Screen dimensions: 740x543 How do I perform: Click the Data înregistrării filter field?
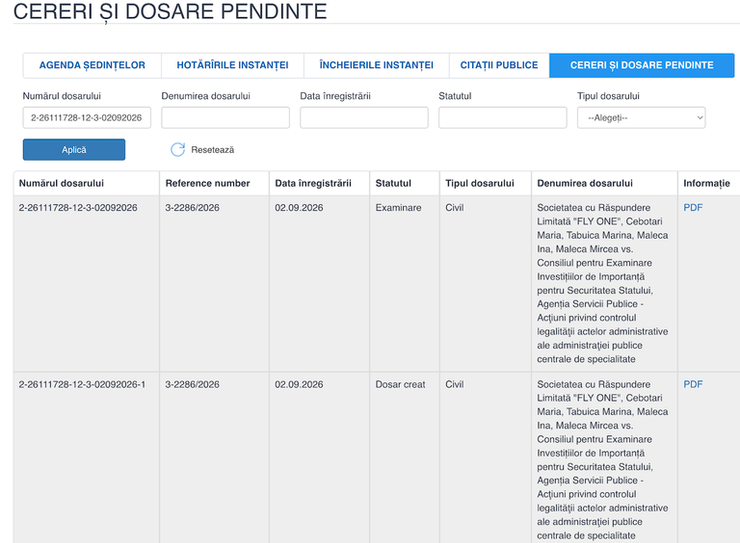[x=364, y=117]
